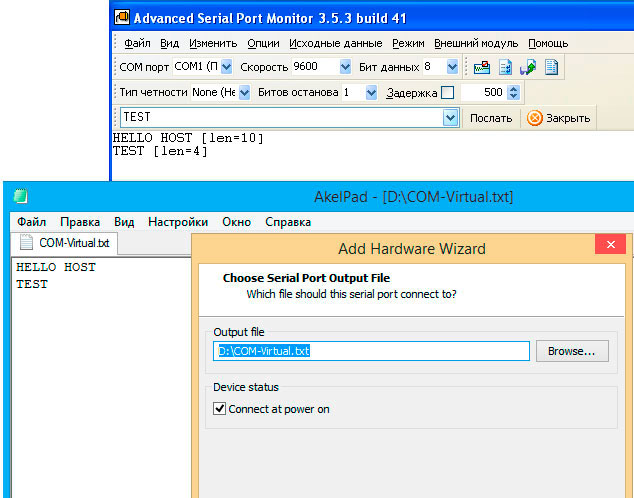Click the 500 delay value field
Viewport: 634px width, 498px height.
484,93
